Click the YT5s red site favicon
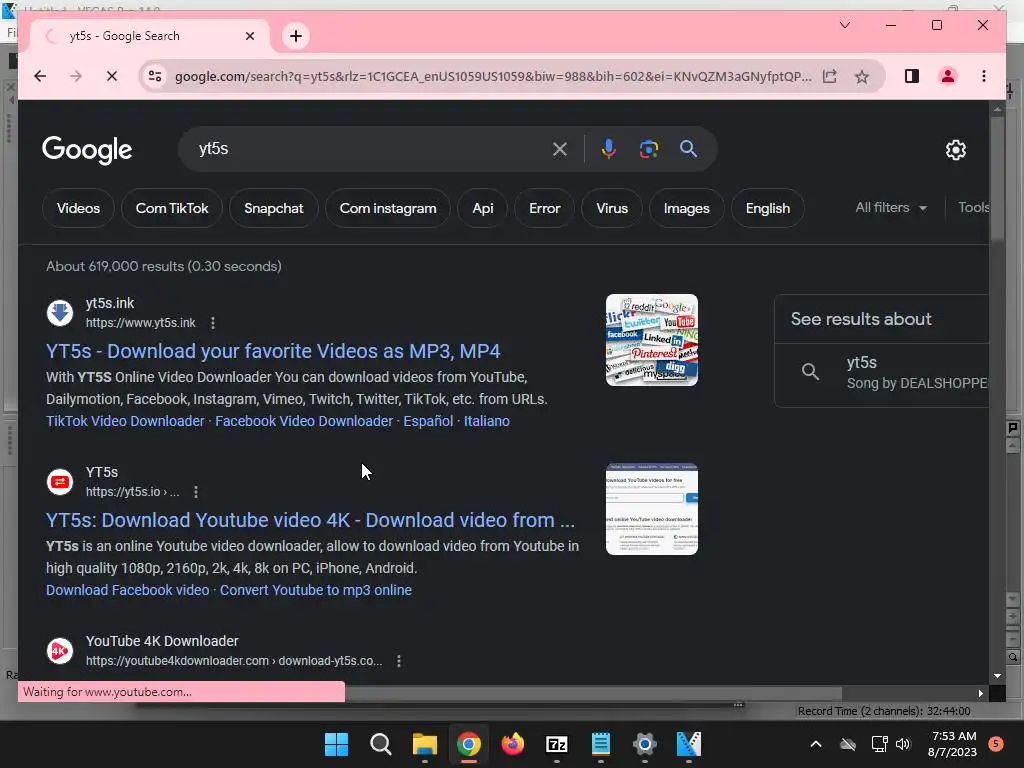The height and width of the screenshot is (768, 1024). [60, 482]
